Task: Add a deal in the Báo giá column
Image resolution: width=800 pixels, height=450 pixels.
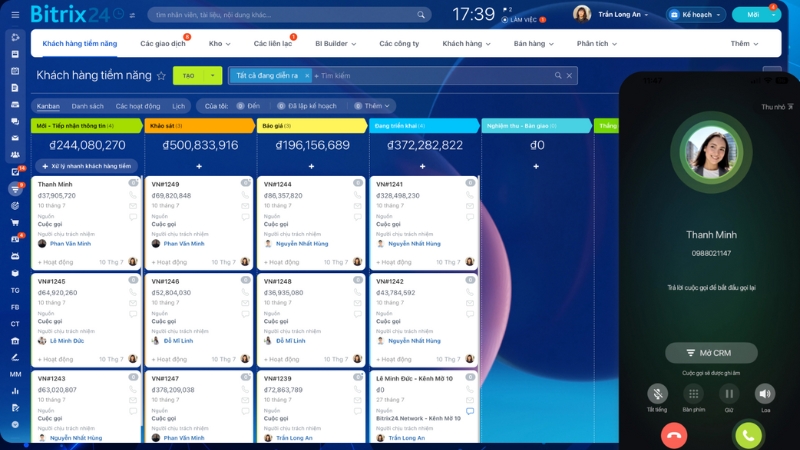Action: click(311, 166)
